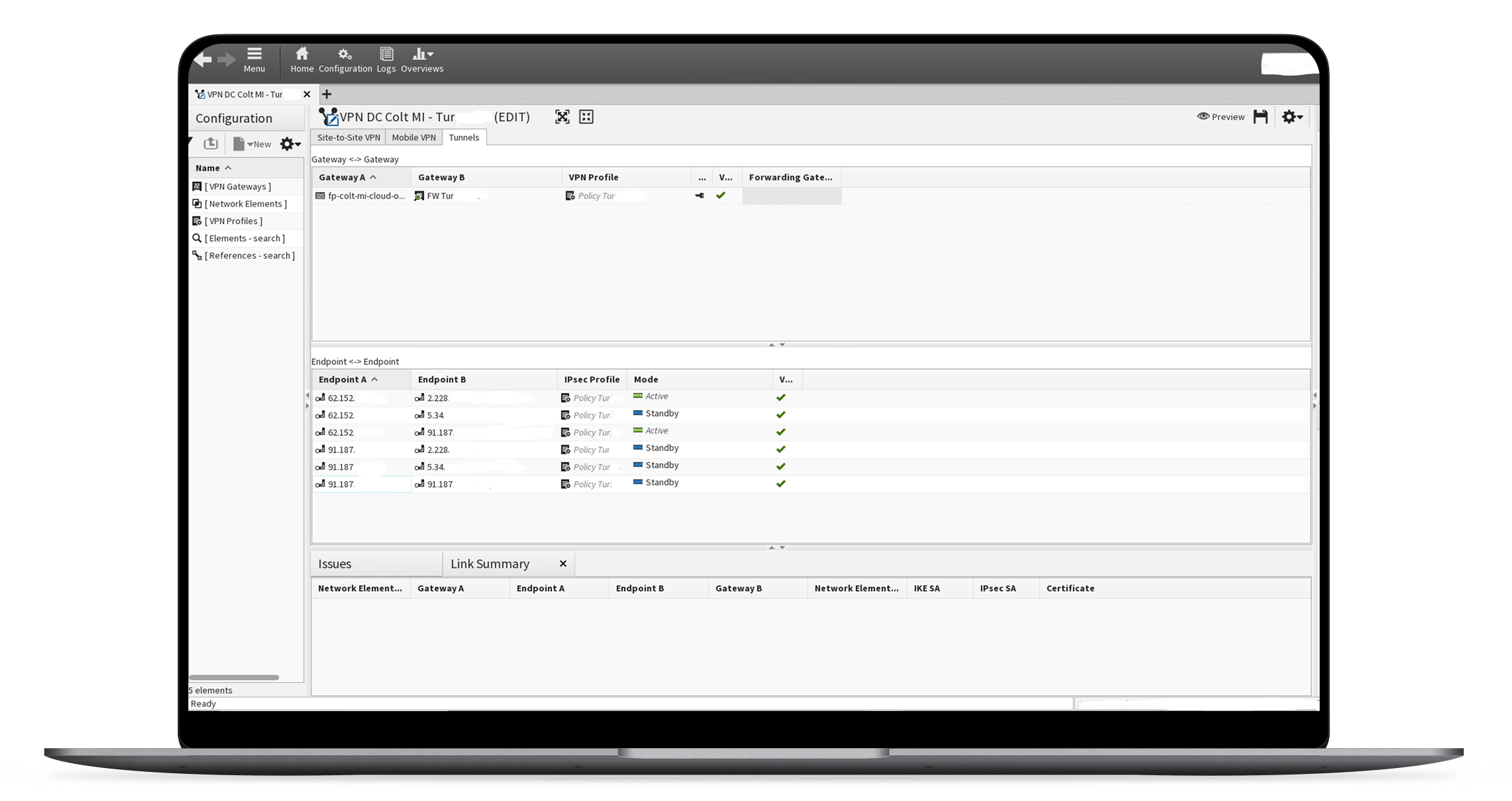The width and height of the screenshot is (1512, 801).
Task: Switch to the Site-to-Site VPN tab
Action: coord(348,137)
